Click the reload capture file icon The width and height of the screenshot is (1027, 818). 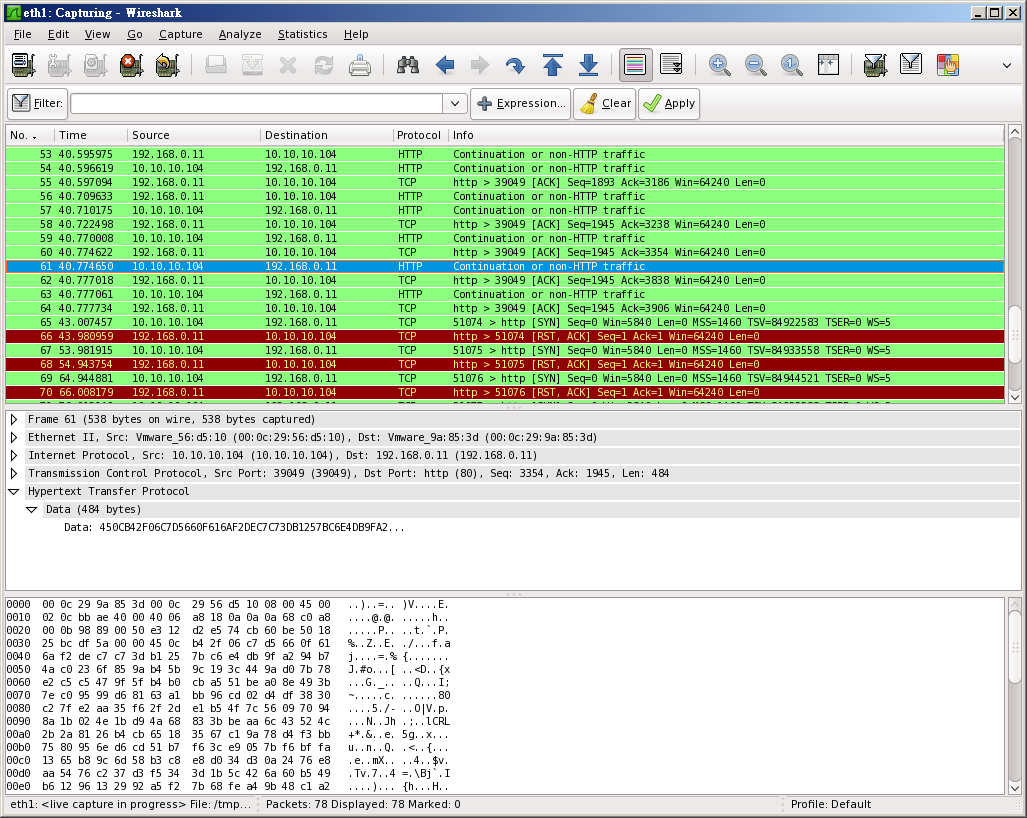(324, 64)
